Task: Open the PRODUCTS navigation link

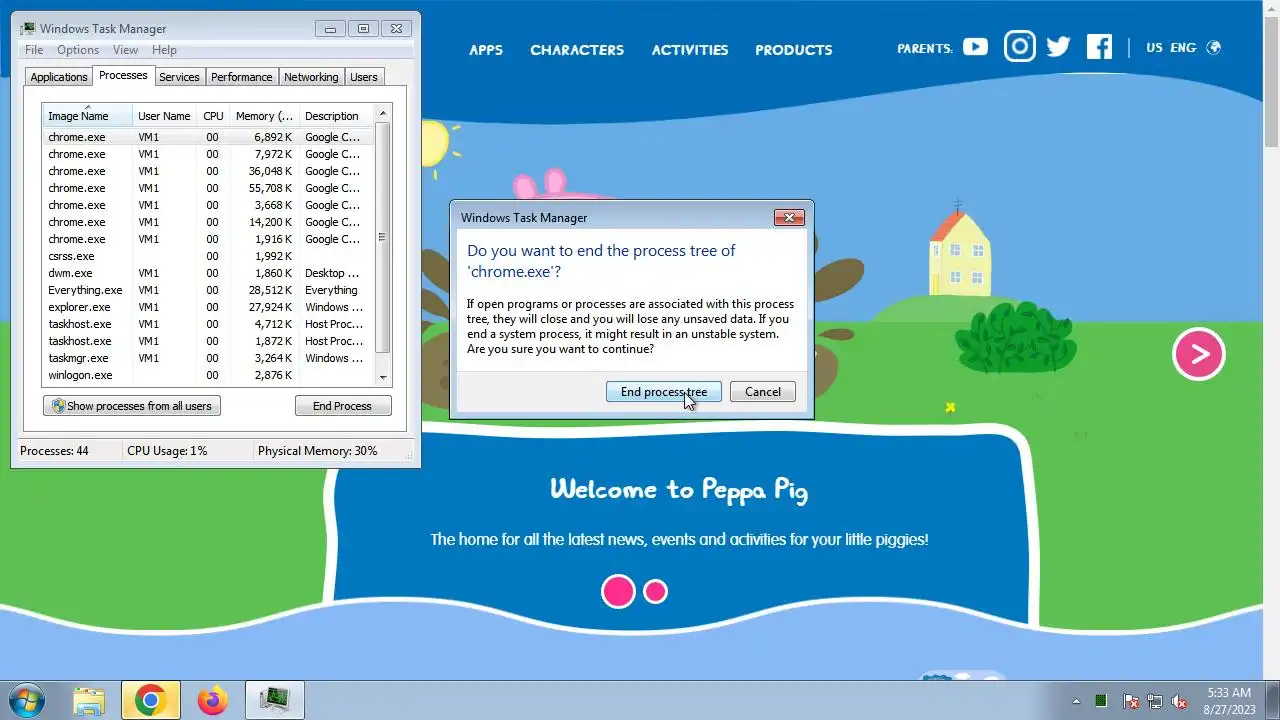Action: tap(794, 50)
